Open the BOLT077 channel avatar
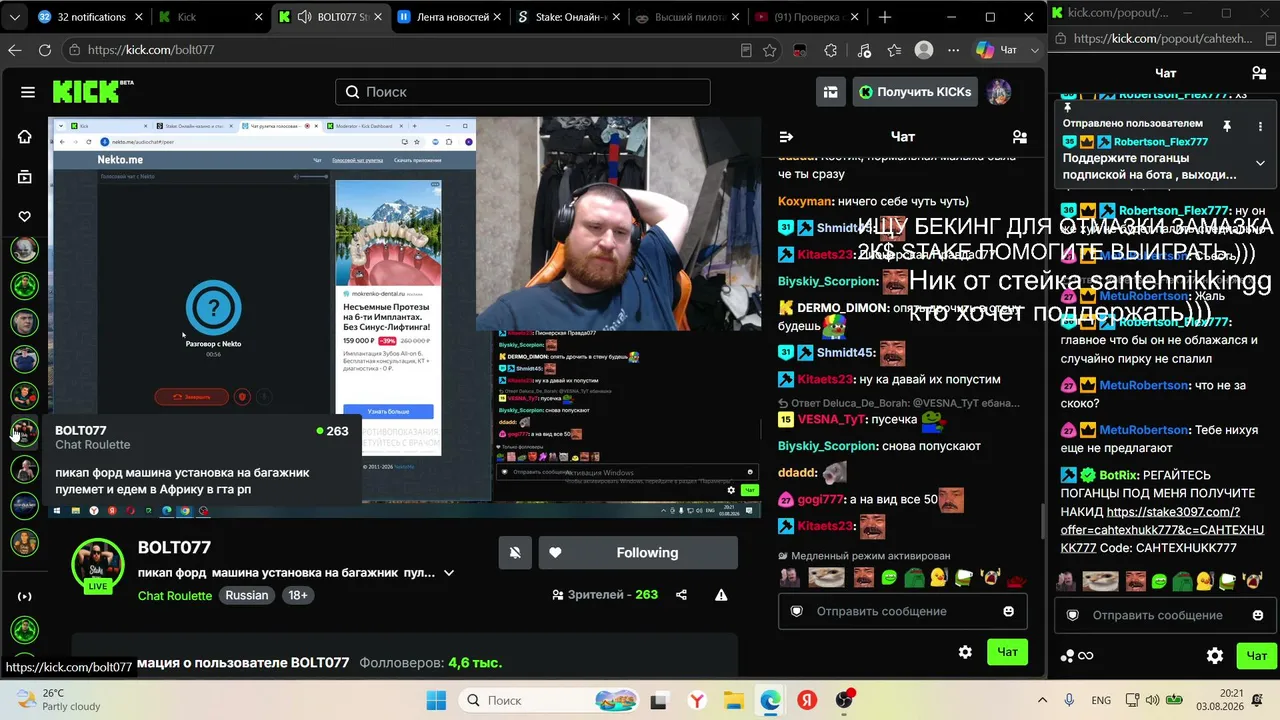 [x=98, y=565]
